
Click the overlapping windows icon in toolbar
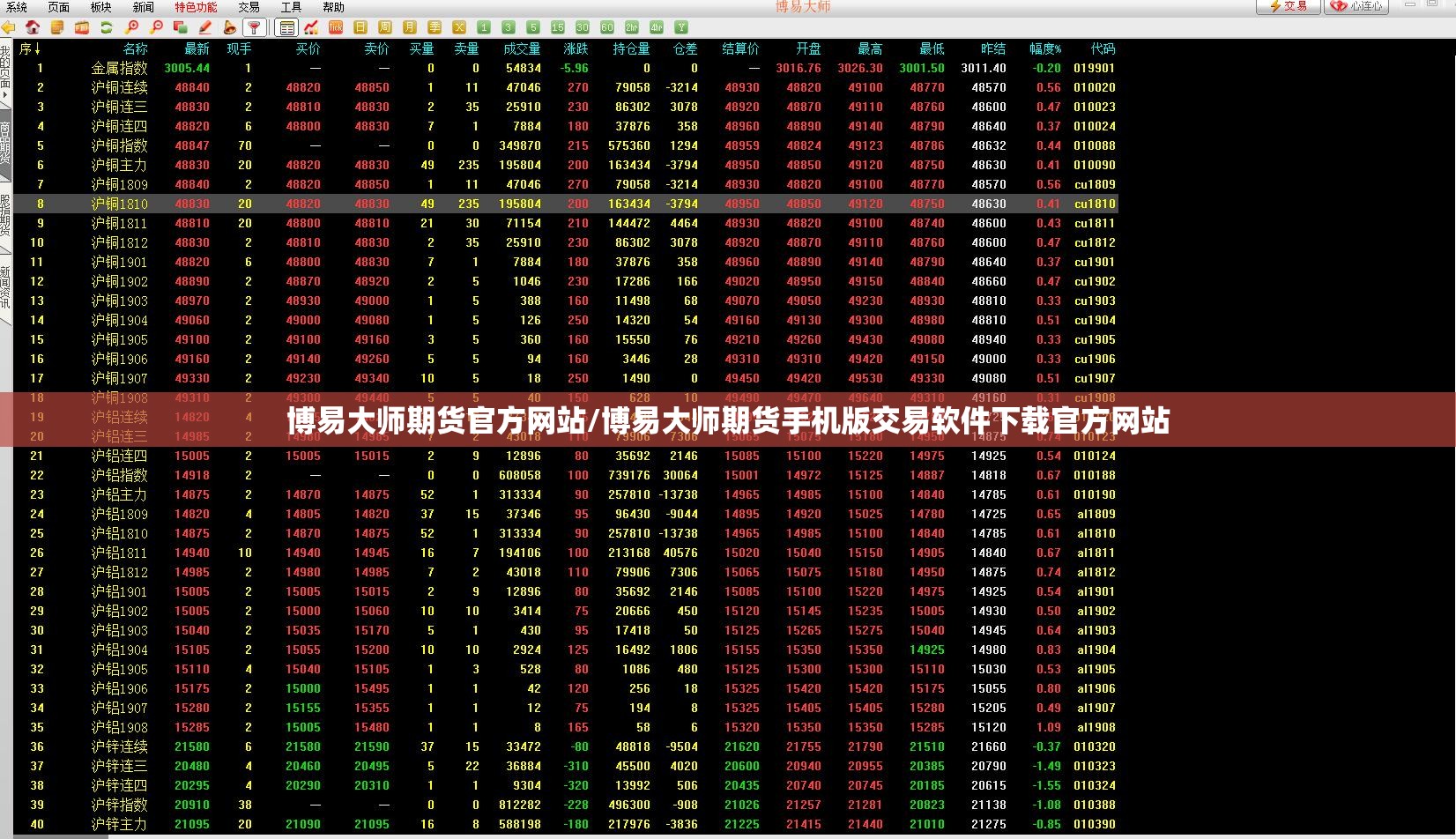pos(181,27)
